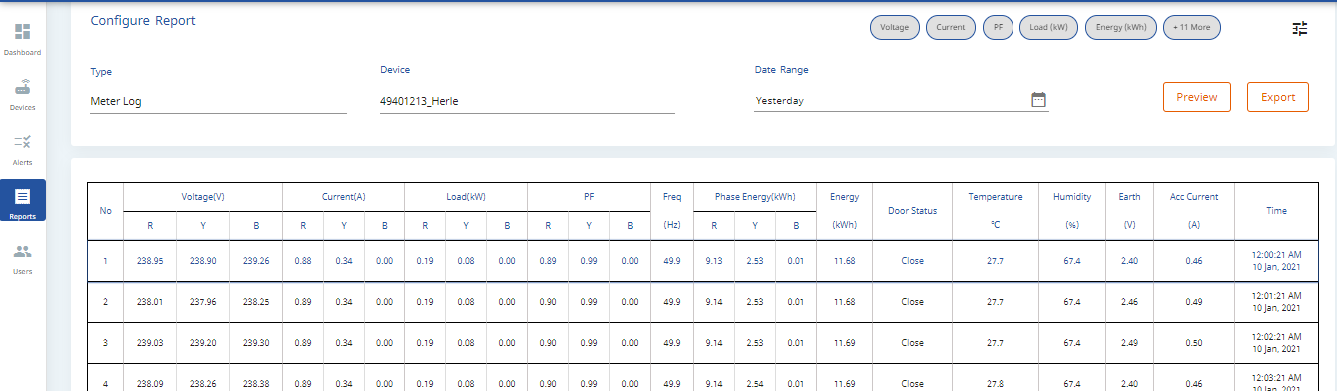The width and height of the screenshot is (1337, 391).
Task: Click the 9.13 phase energy cell
Action: tap(714, 260)
